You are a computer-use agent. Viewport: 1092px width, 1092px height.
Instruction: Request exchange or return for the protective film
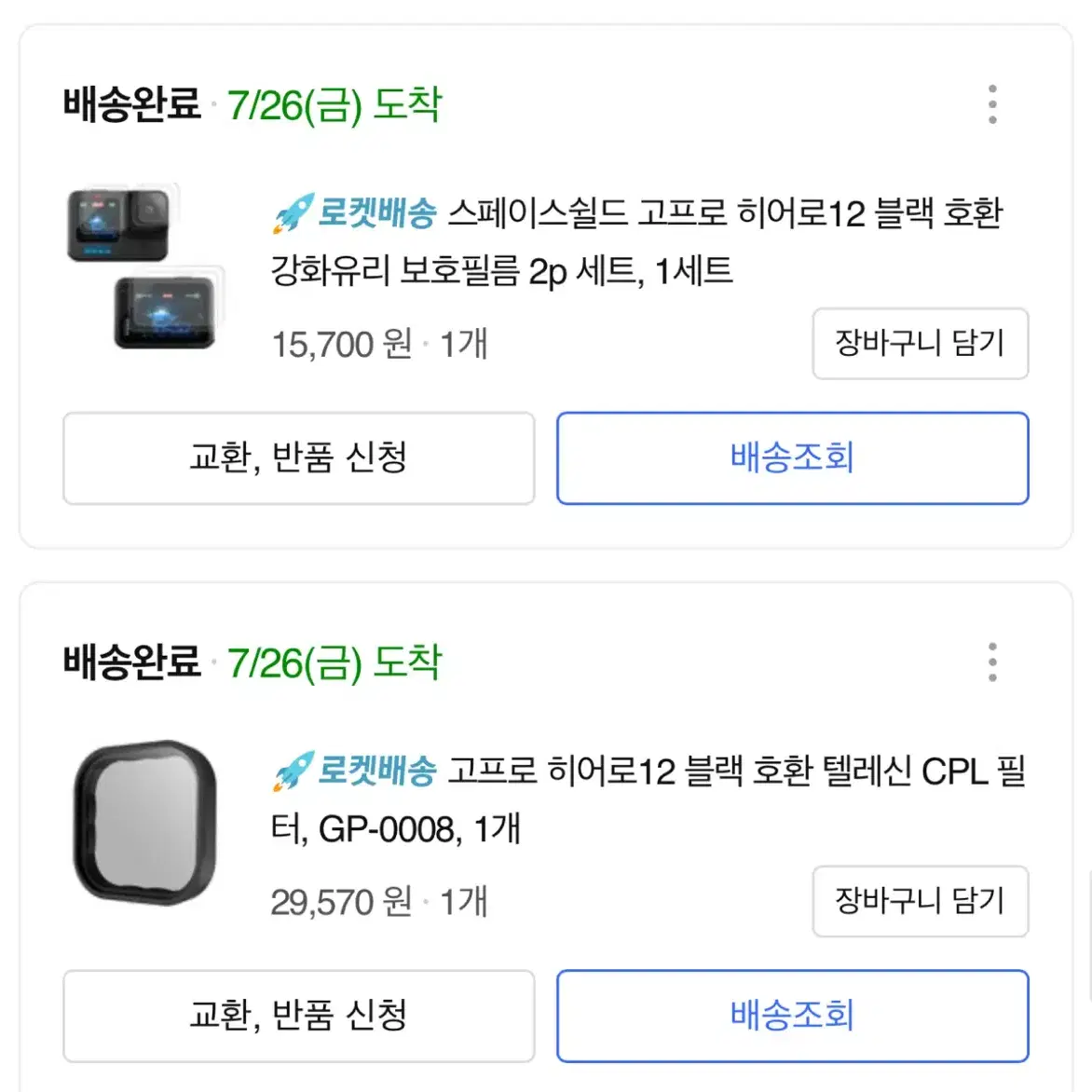[x=299, y=458]
